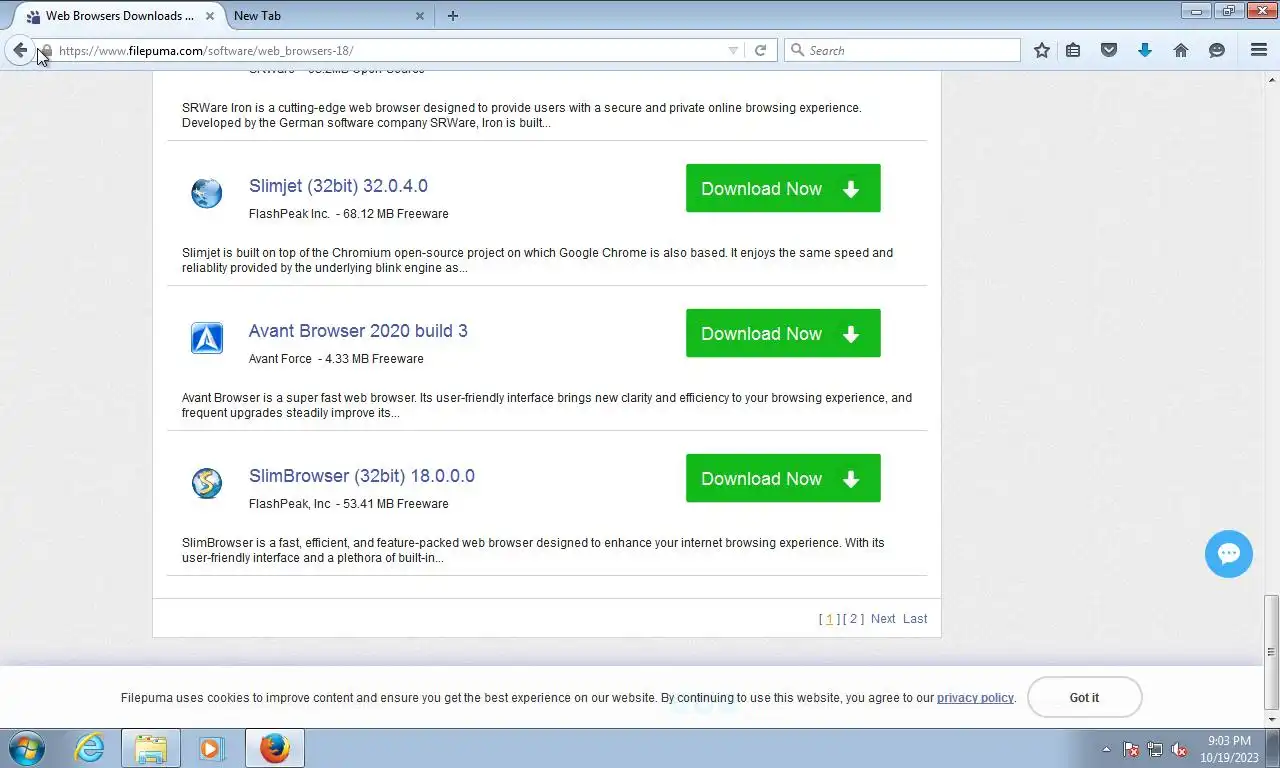Open the downloads arrow icon
The width and height of the screenshot is (1280, 768).
1145,50
